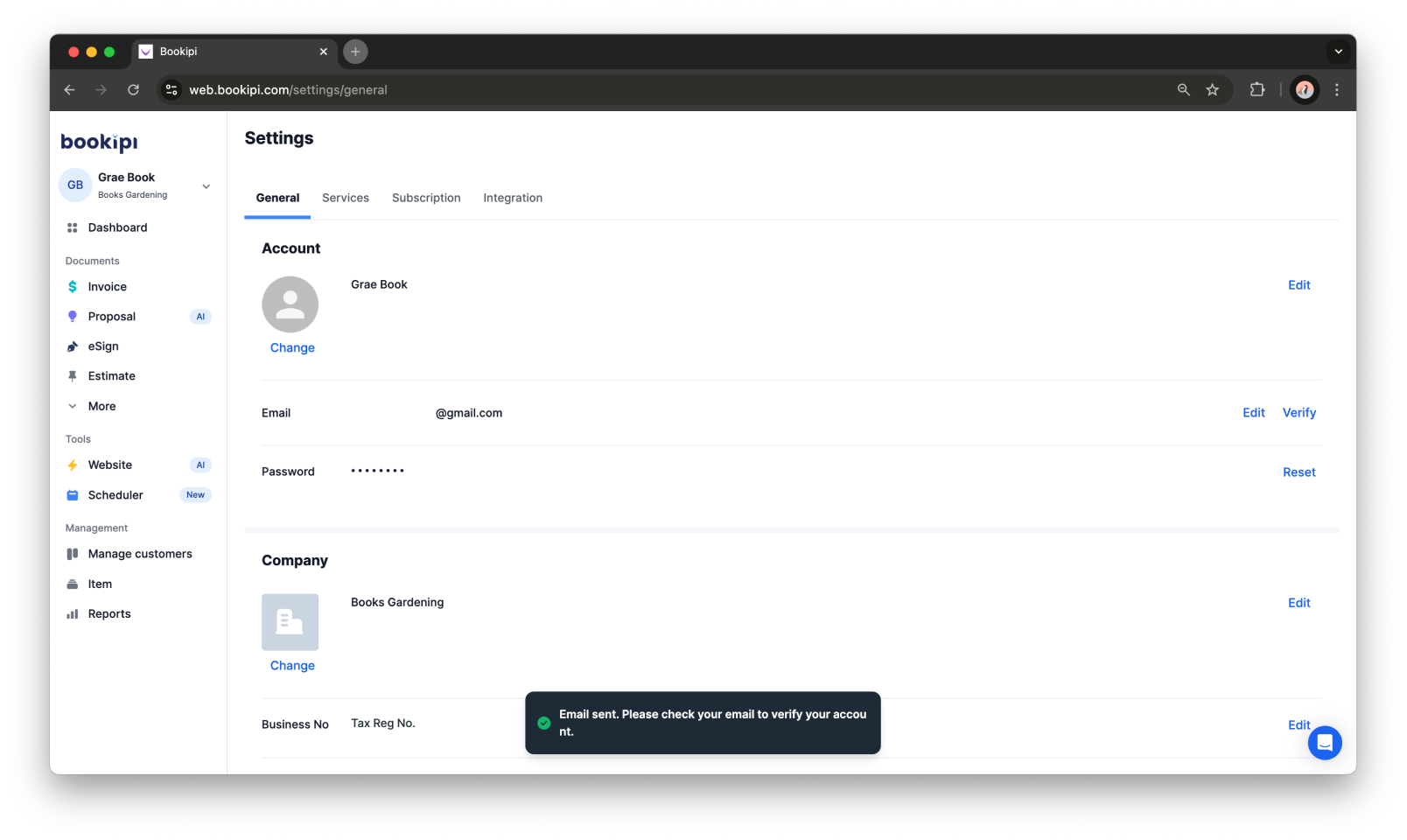Open the Estimate section
Viewport: 1407px width, 840px height.
(111, 375)
